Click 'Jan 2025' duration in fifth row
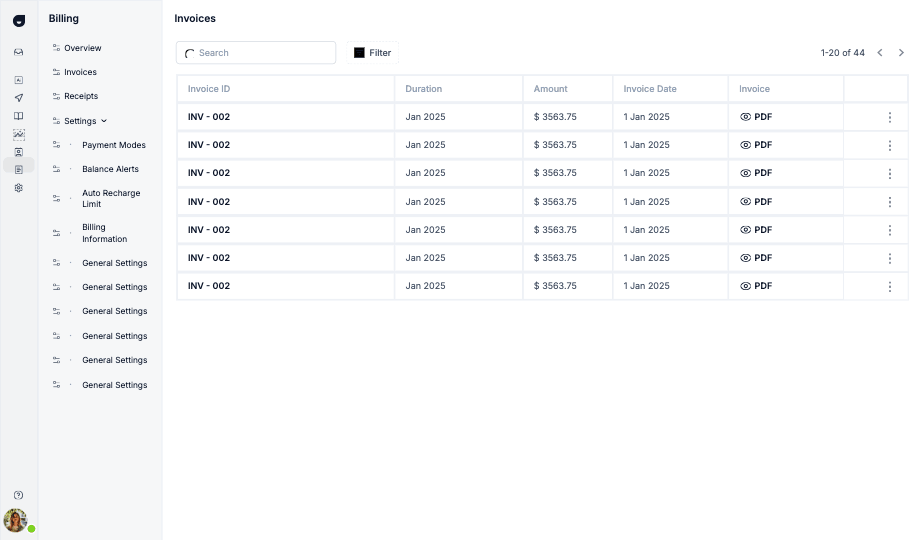924x540 pixels. (425, 230)
